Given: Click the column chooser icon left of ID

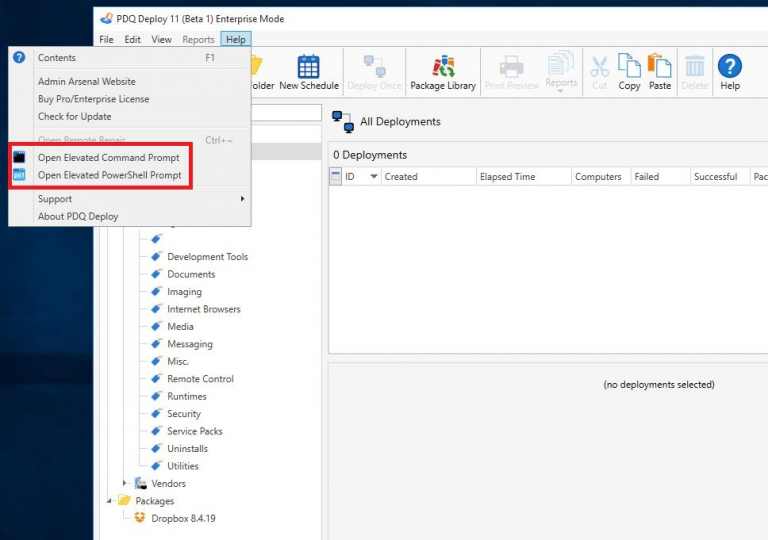Looking at the screenshot, I should (x=336, y=176).
